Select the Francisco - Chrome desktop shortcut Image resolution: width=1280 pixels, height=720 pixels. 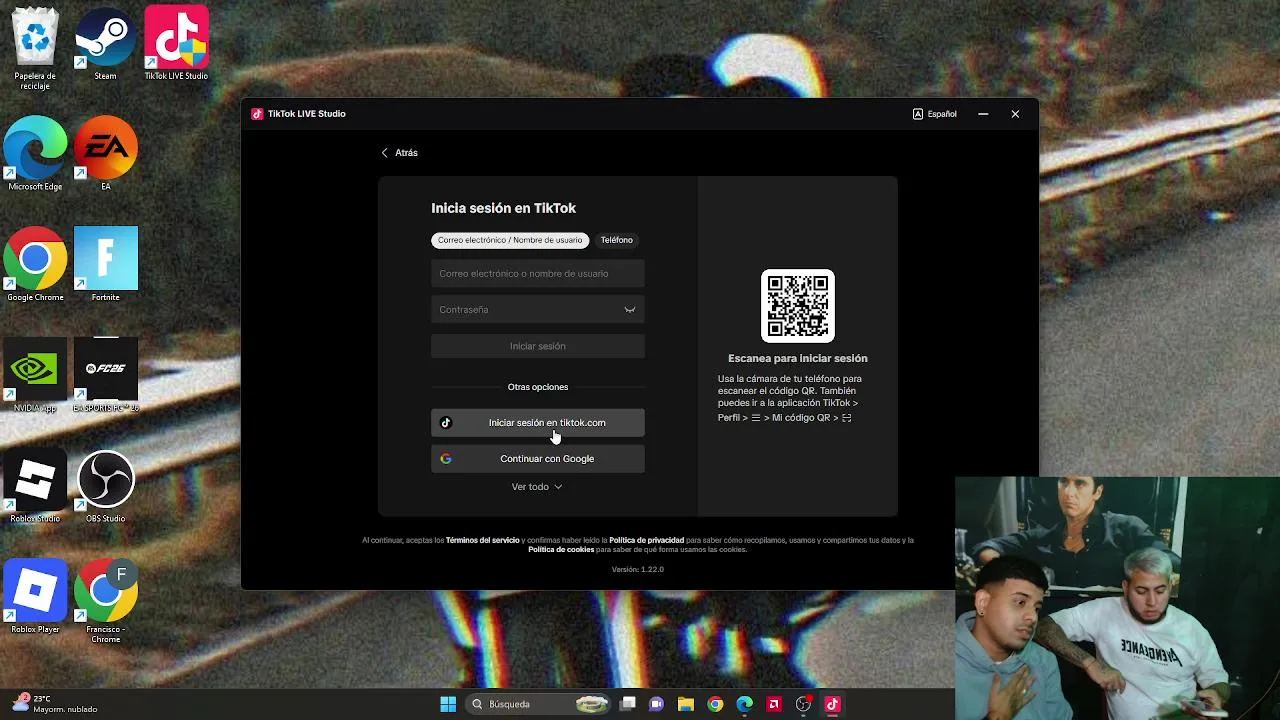pyautogui.click(x=105, y=602)
